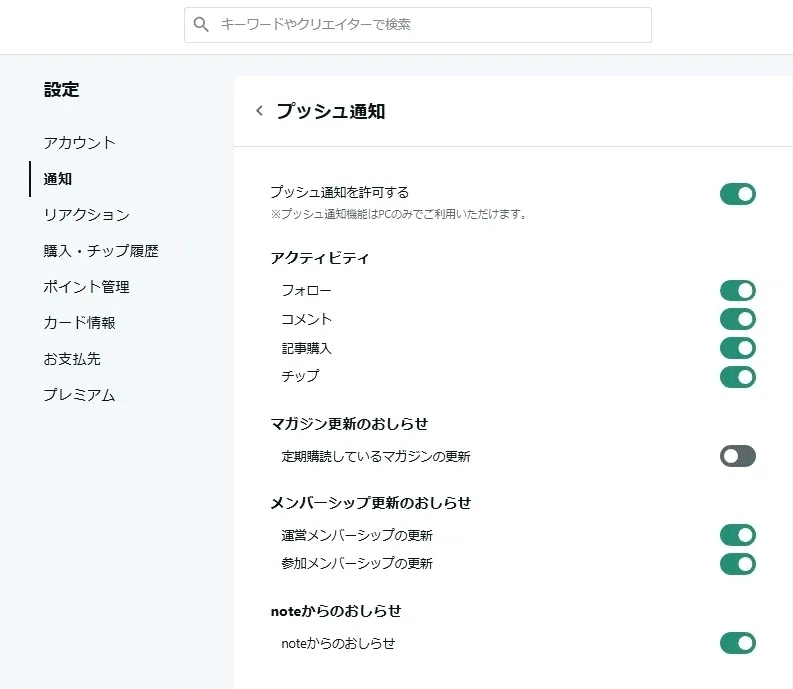
Task: Open the アカウント settings menu item
Action: tap(79, 143)
